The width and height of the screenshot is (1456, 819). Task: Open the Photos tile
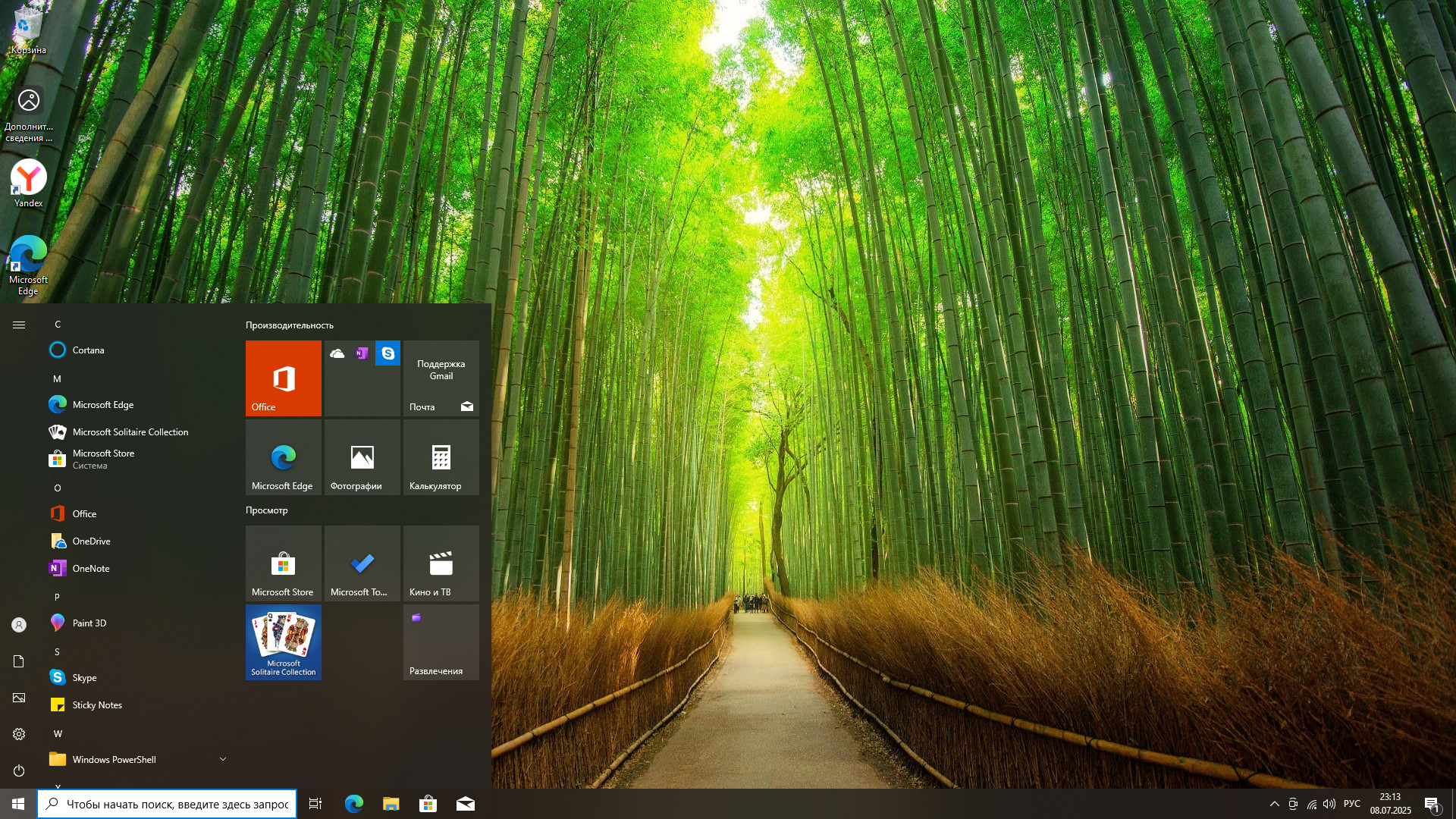(x=362, y=457)
